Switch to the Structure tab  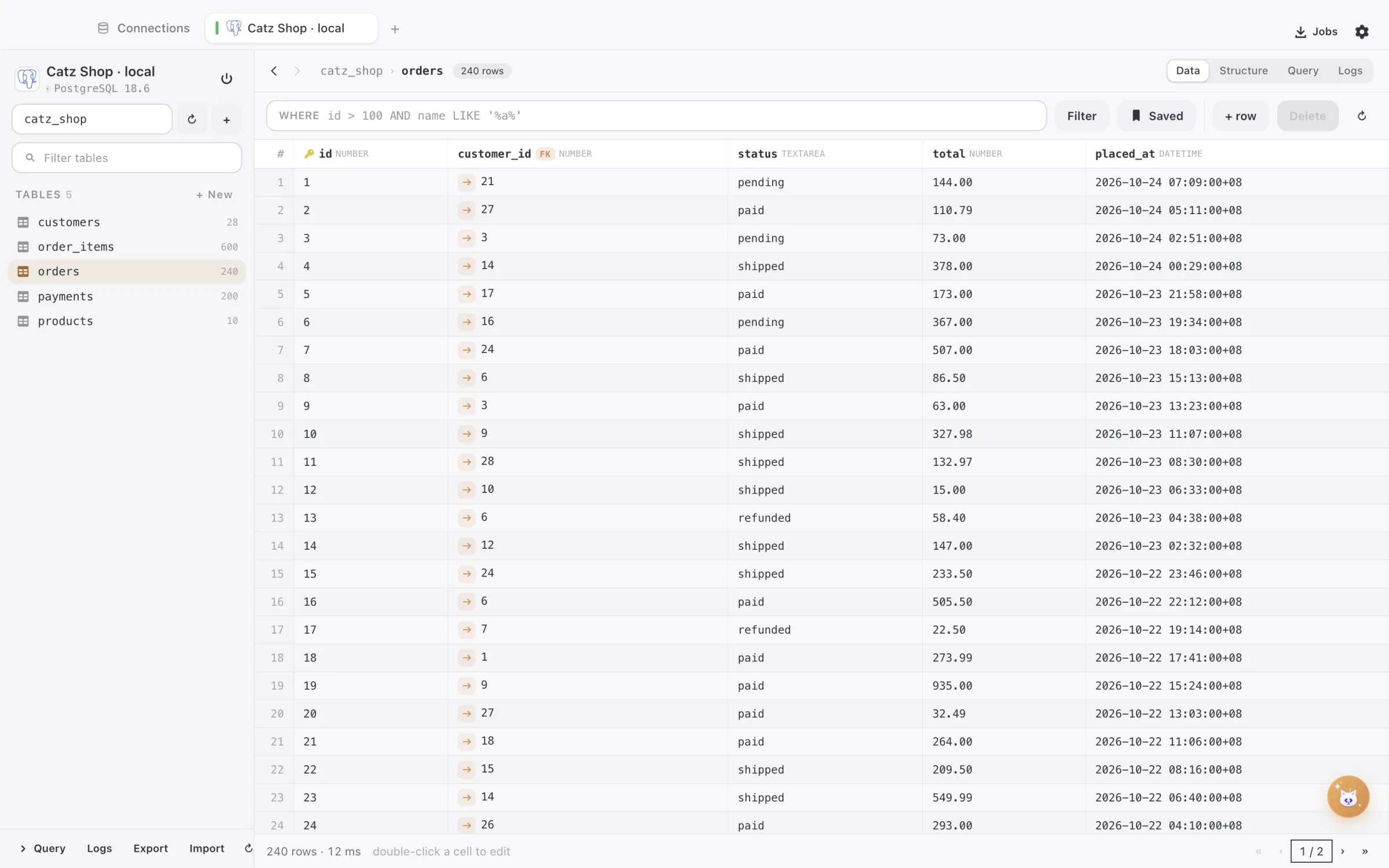(x=1243, y=71)
